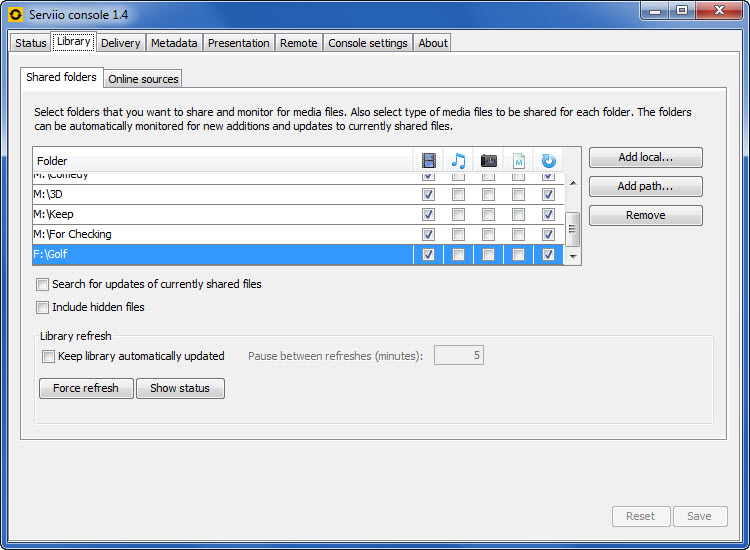Image resolution: width=750 pixels, height=550 pixels.
Task: Enable audio sharing for M:\3D folder
Action: coord(458,195)
